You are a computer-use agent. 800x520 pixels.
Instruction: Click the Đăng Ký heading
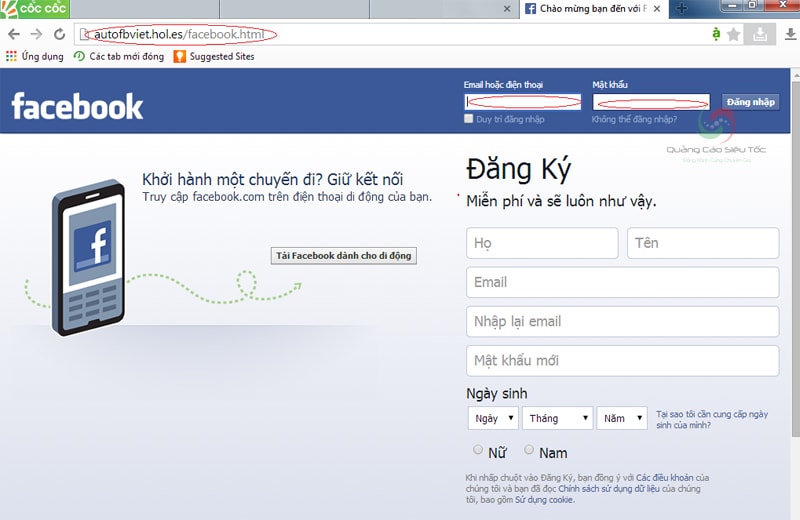(518, 169)
